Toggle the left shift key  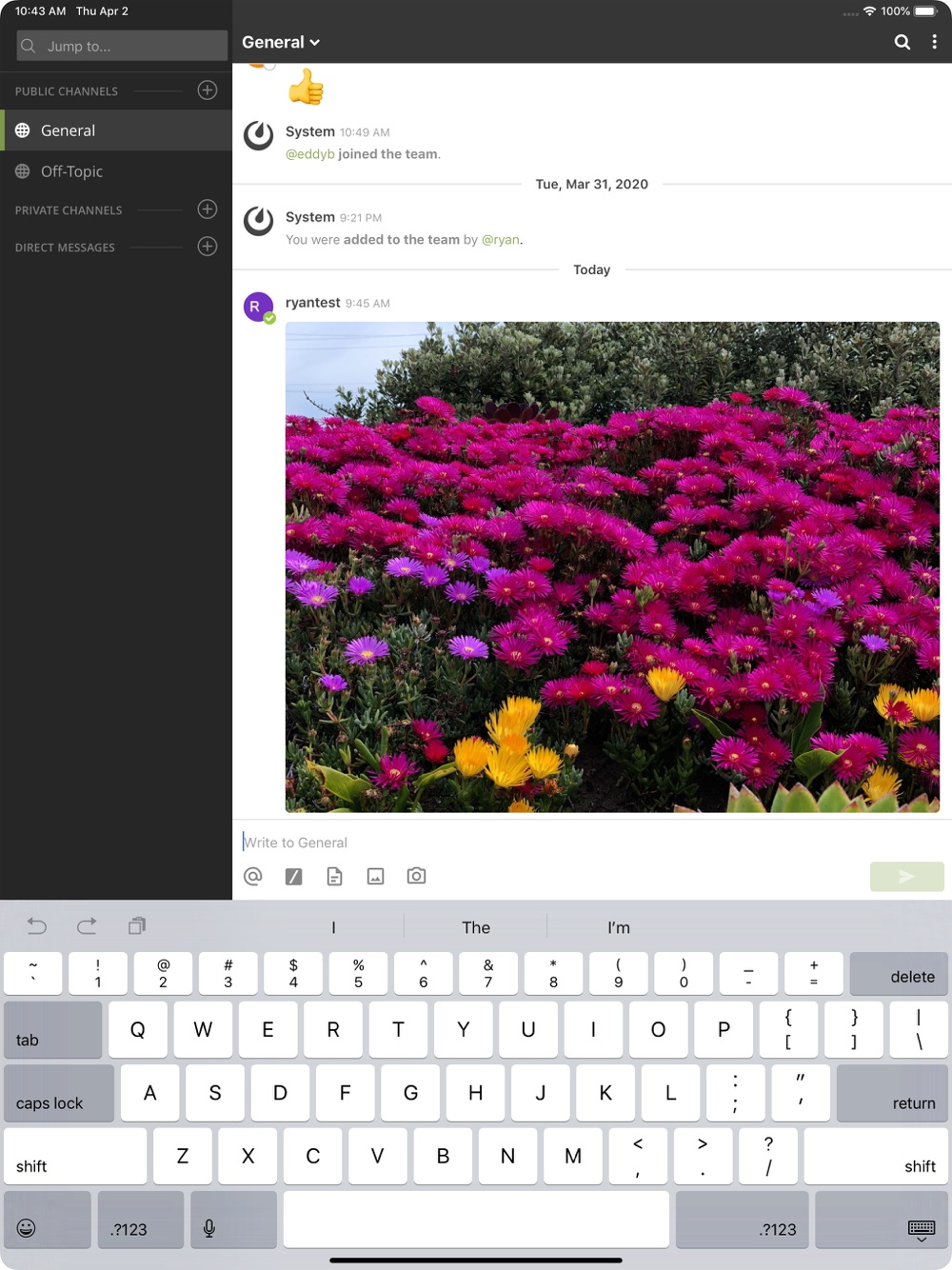[x=75, y=1156]
